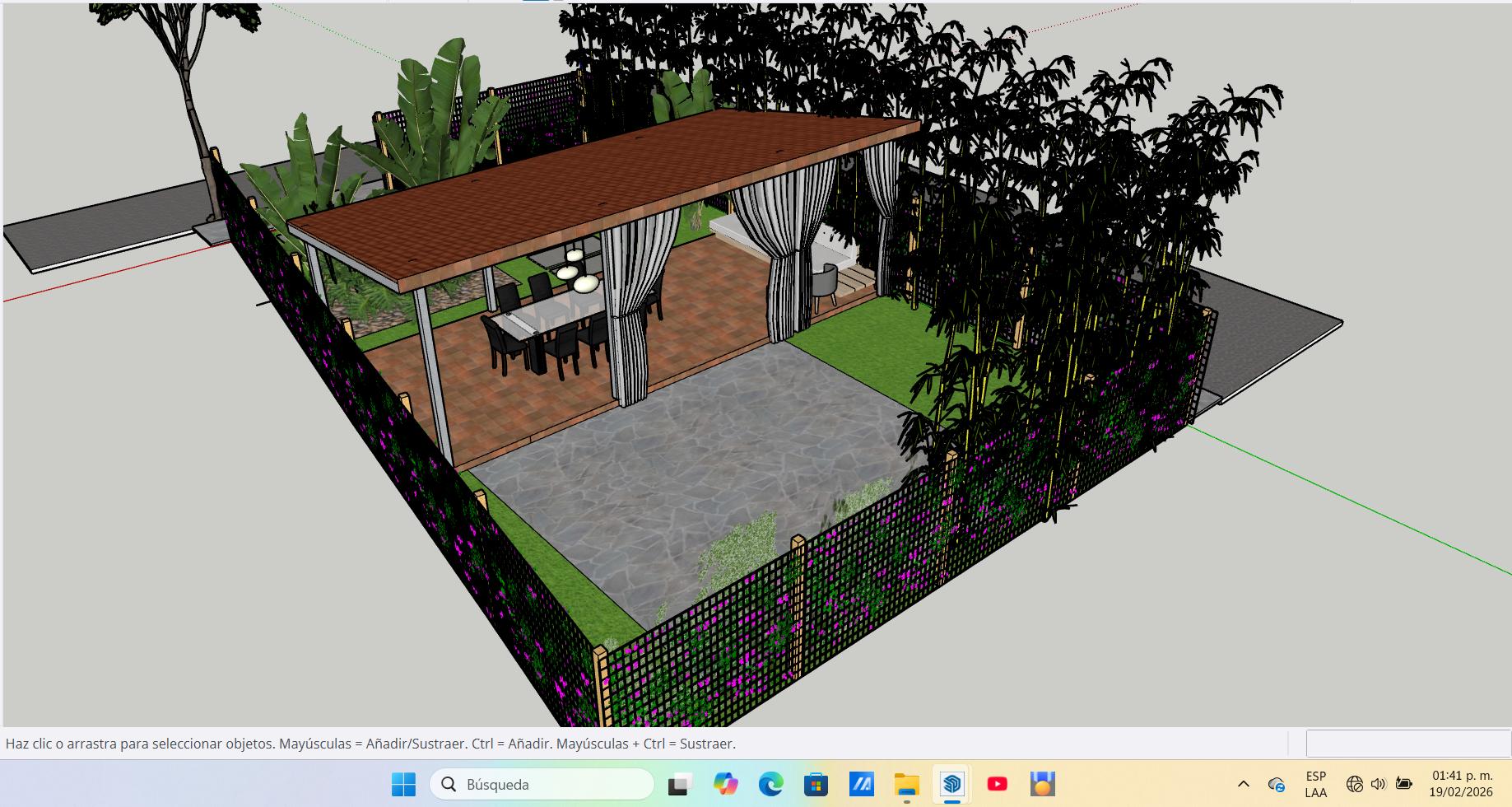Click the Task View icon in taskbar

[679, 784]
